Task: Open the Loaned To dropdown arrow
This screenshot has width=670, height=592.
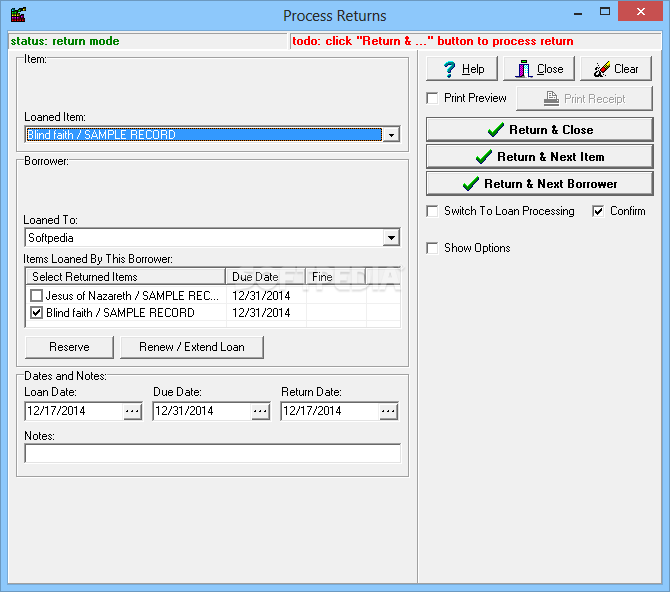Action: coord(391,238)
